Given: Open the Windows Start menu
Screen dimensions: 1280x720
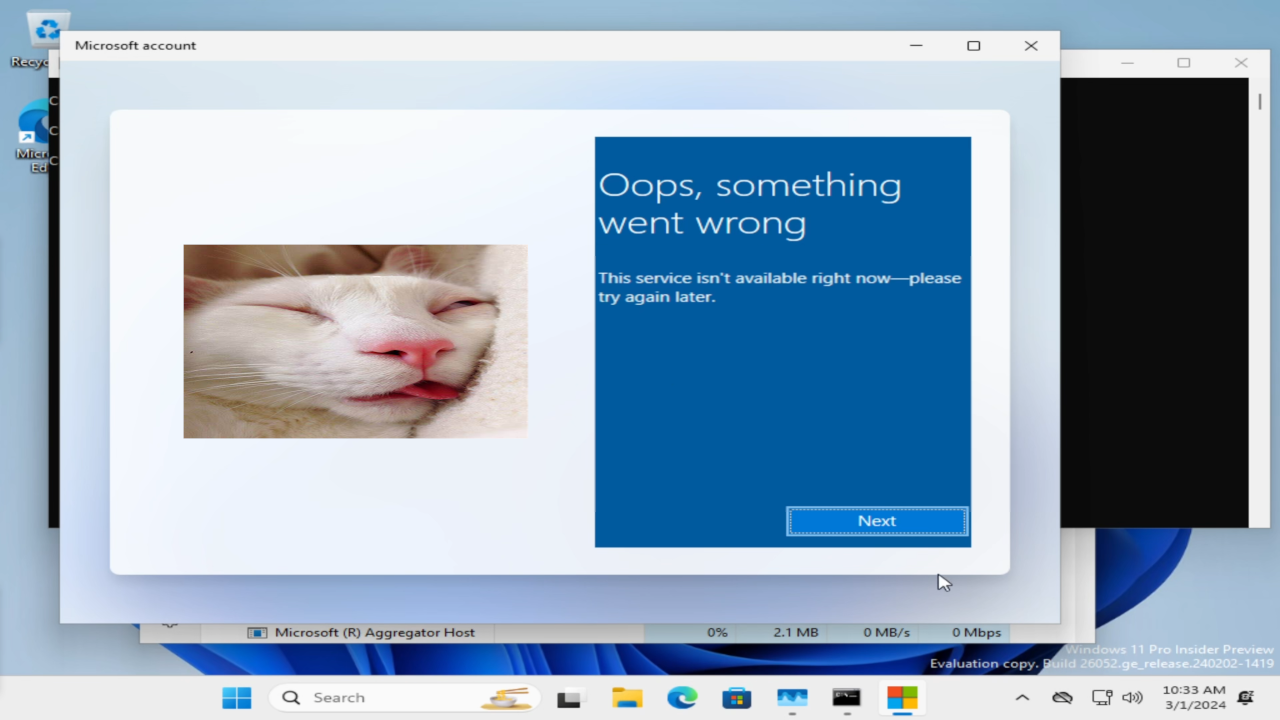Looking at the screenshot, I should coord(237,697).
